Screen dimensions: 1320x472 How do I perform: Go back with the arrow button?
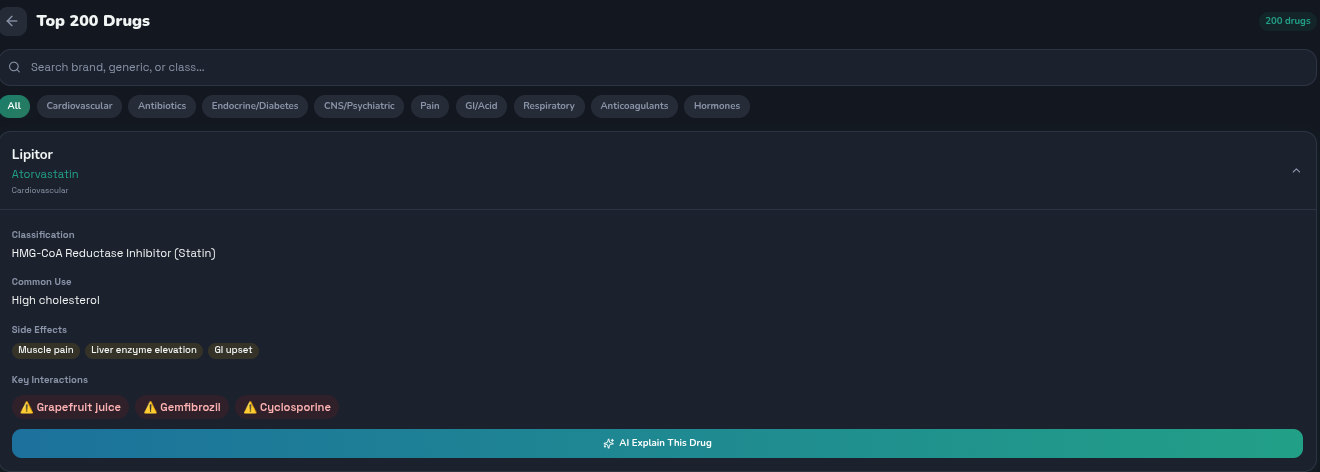[12, 21]
